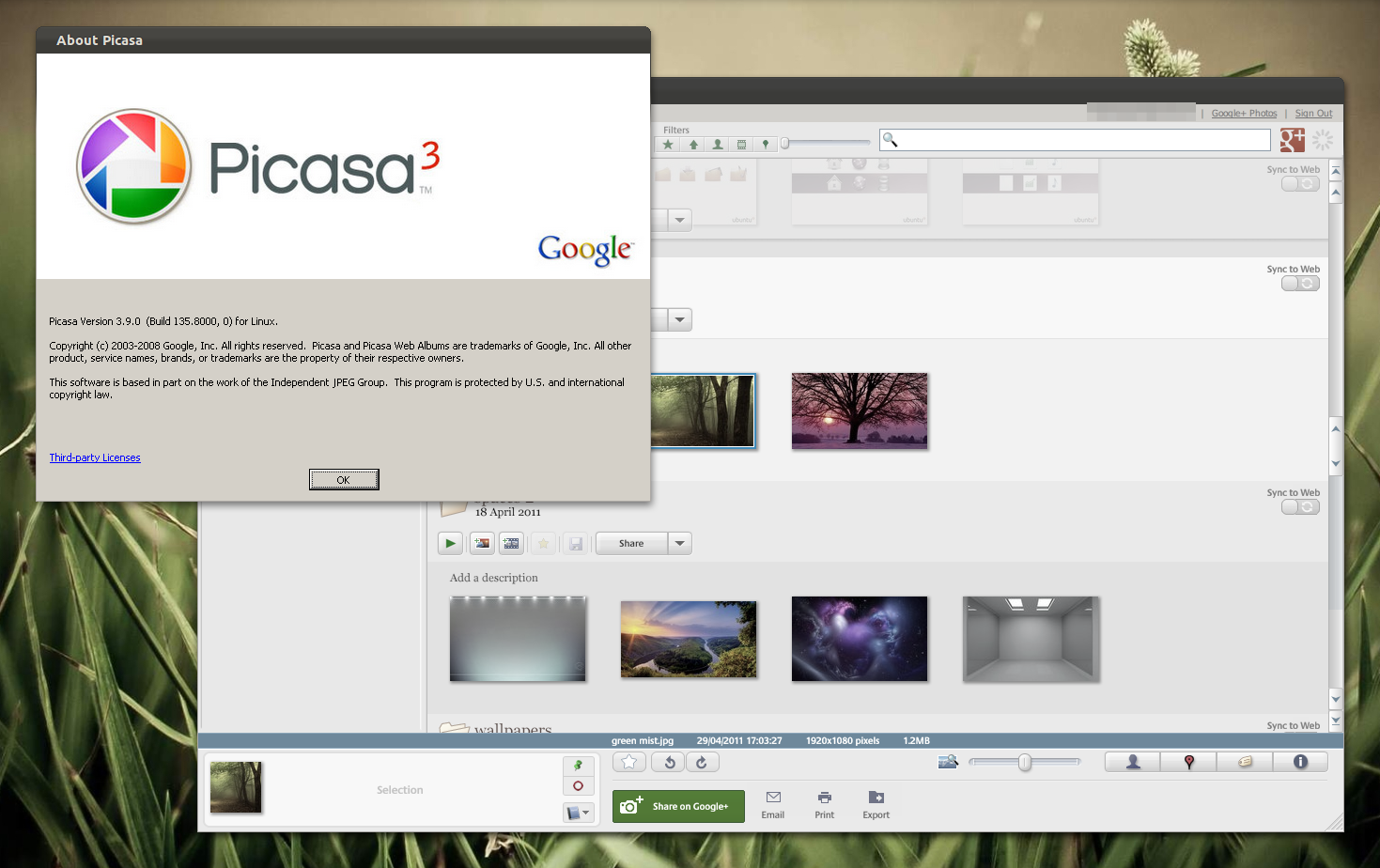Open the add-to-album dropdown in the tray
1380x868 pixels.
579,813
